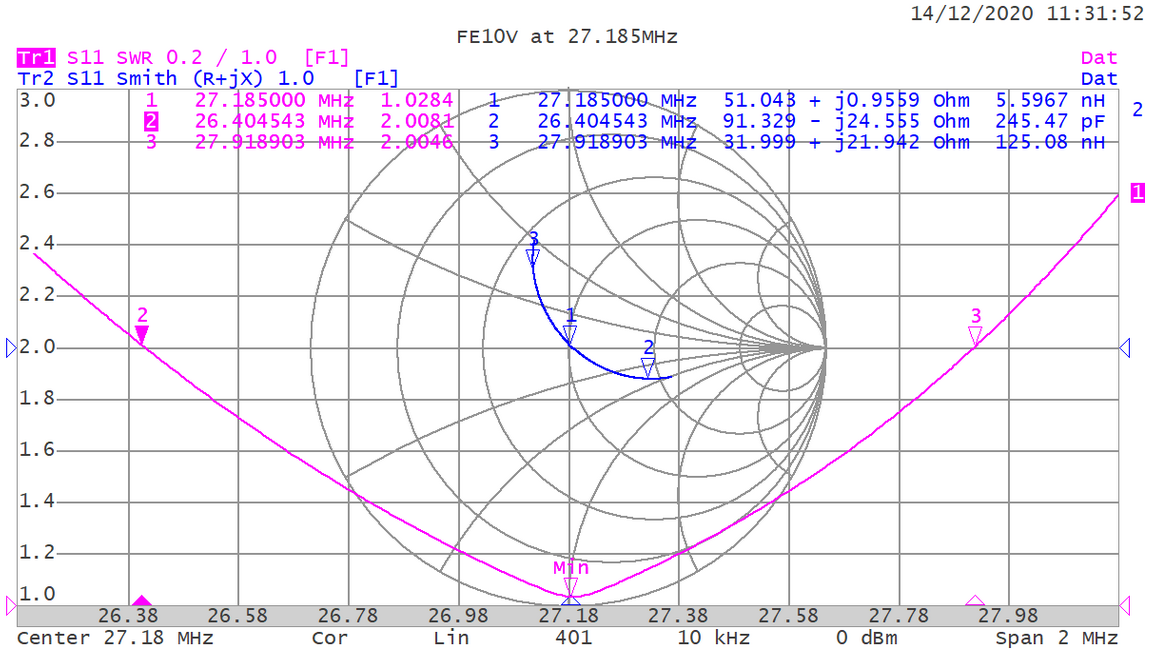Viewport: 1156px width, 668px height.
Task: Select the highlighted Tr1 trace label
Action: tap(36, 58)
